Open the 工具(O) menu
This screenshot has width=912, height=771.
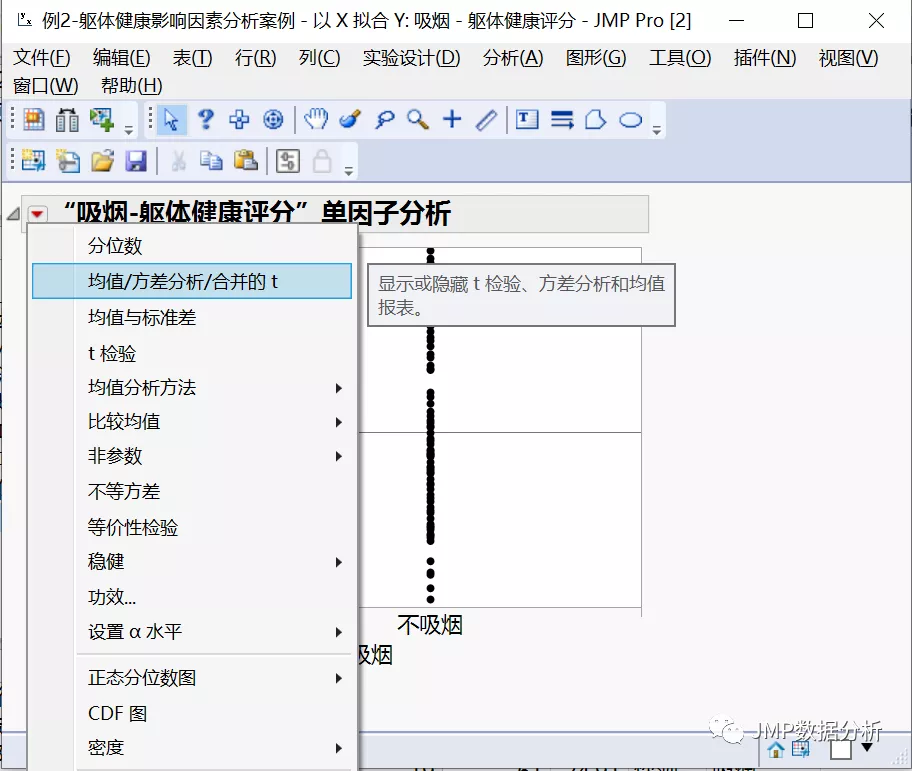pyautogui.click(x=680, y=58)
